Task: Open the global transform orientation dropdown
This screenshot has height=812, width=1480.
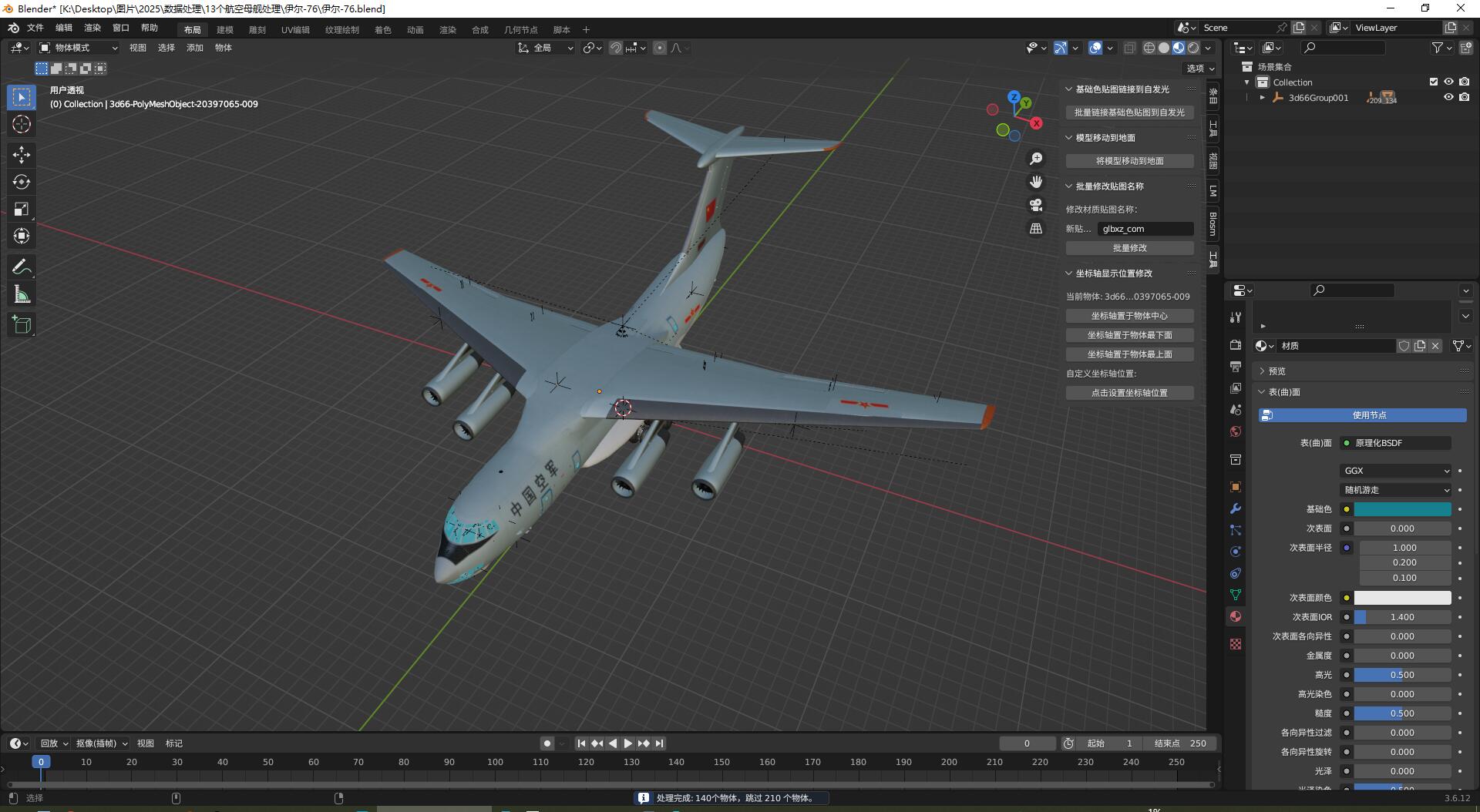Action: 546,48
